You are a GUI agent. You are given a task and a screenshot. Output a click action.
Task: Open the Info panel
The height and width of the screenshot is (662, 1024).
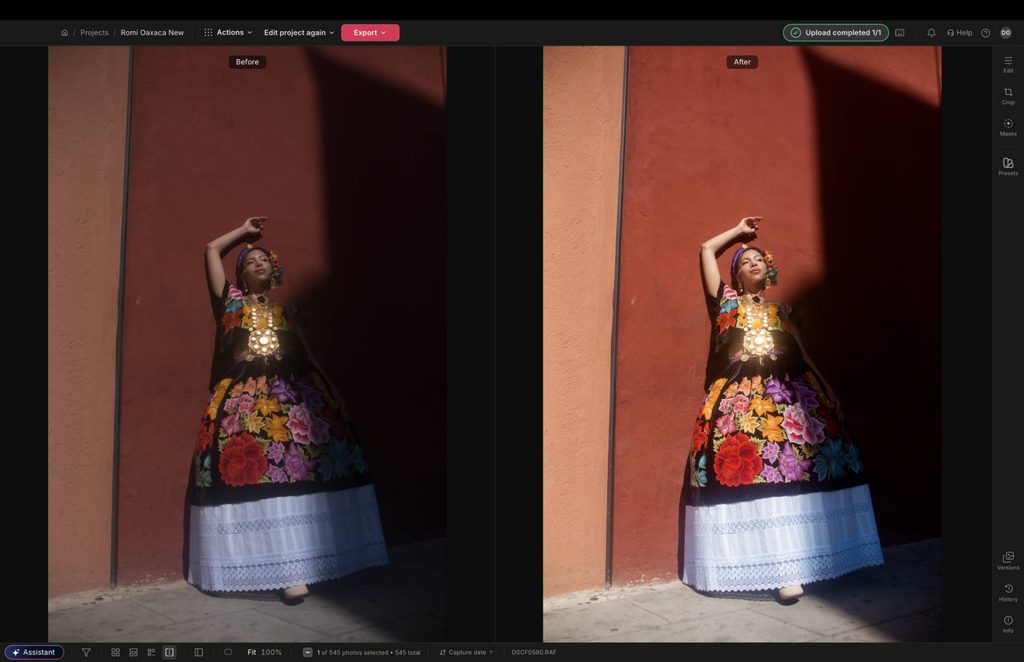coord(1008,624)
